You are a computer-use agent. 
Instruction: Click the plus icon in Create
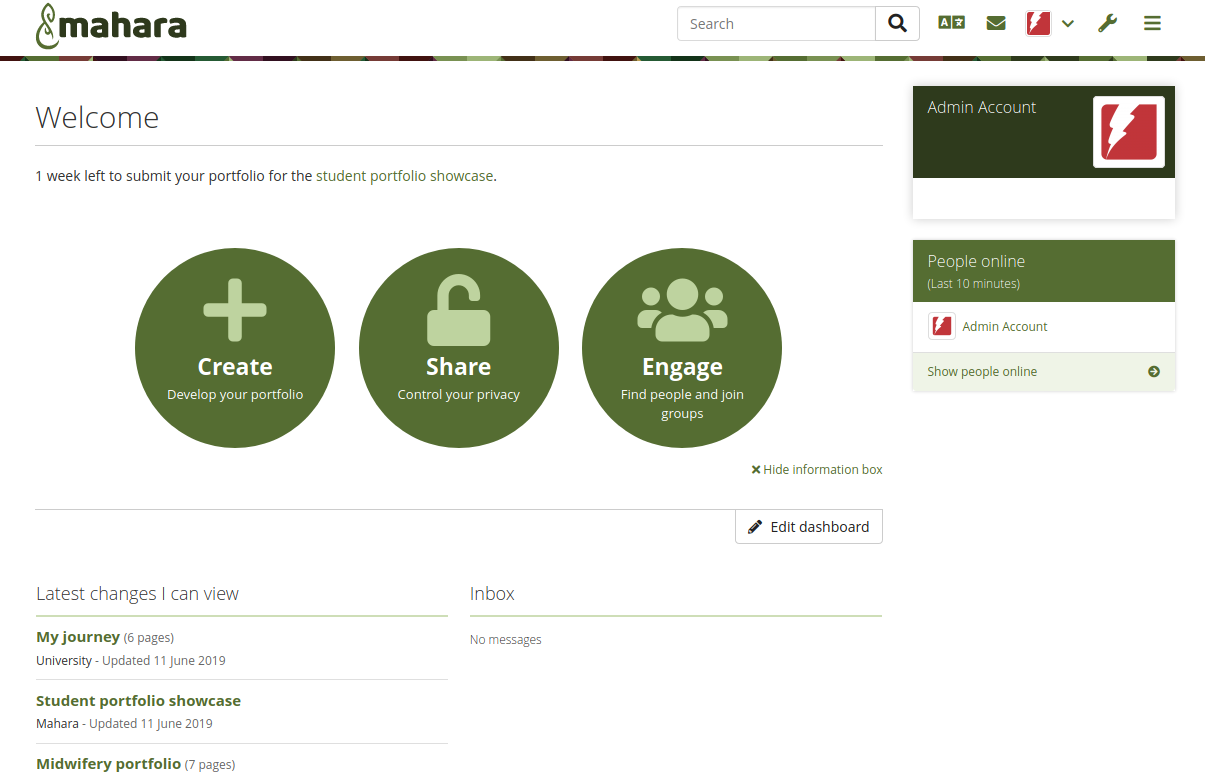pos(235,310)
